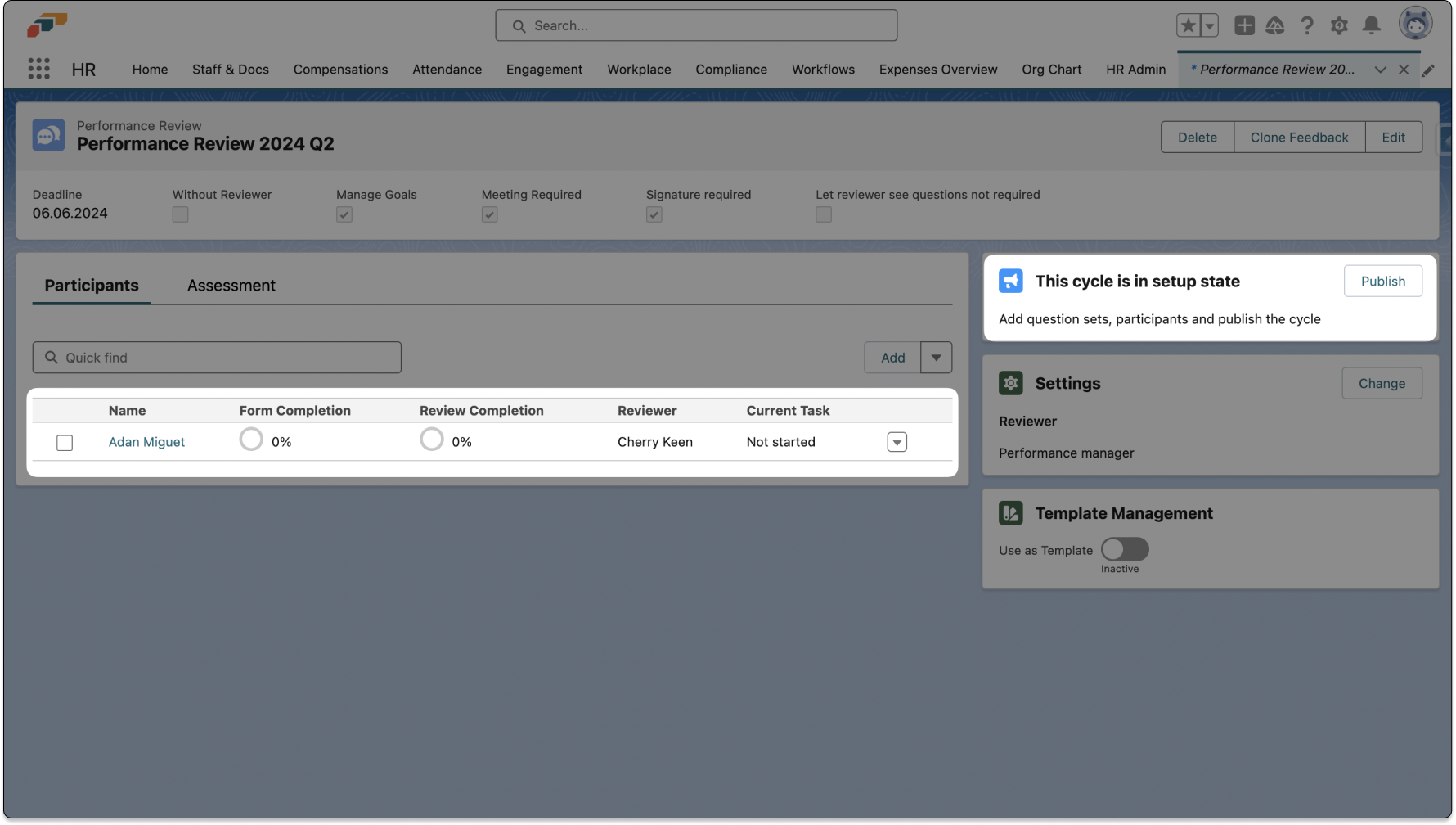Viewport: 1456px width, 825px height.
Task: Open the Help question mark icon
Action: pos(1306,25)
